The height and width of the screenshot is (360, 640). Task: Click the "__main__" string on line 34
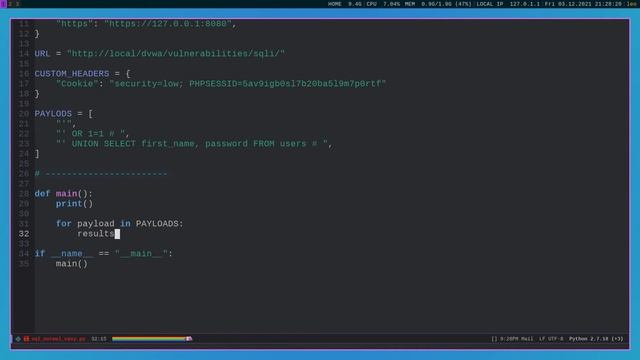[x=141, y=254]
